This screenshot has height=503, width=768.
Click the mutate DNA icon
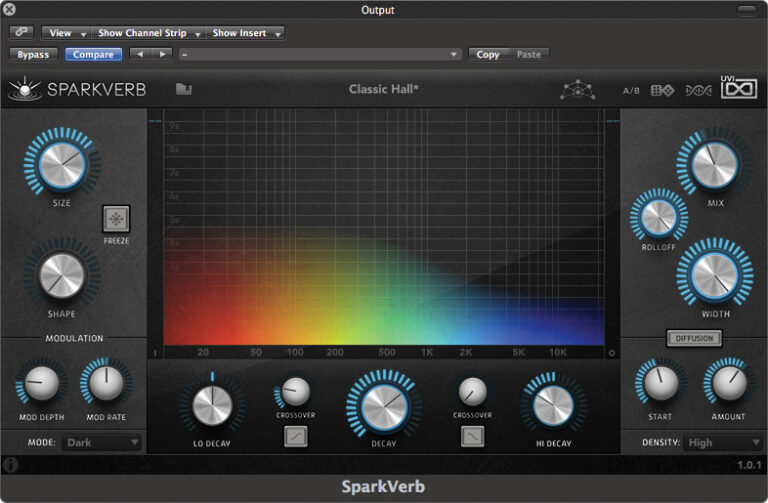(698, 90)
